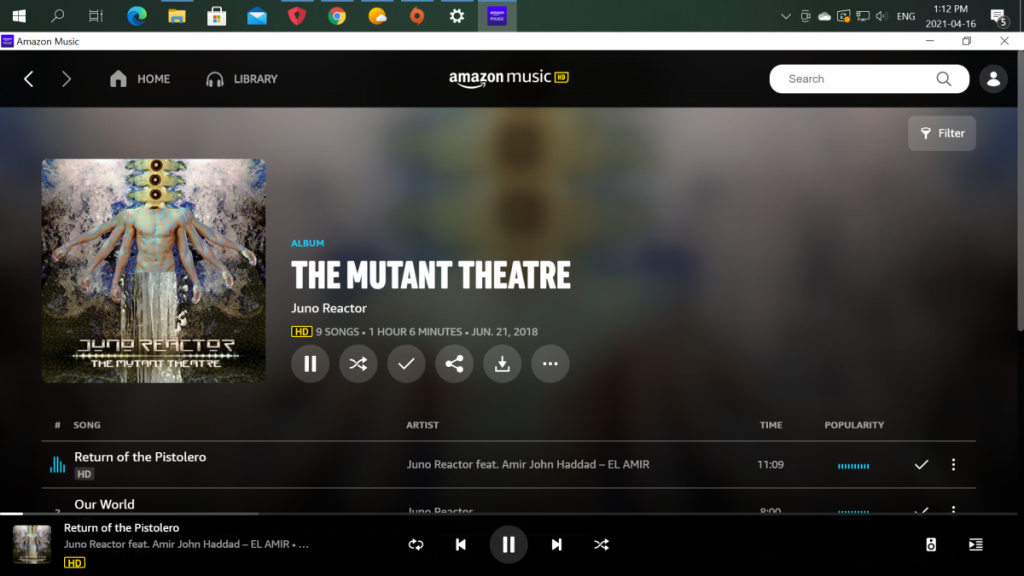Screen dimensions: 1024x576
Task: Click the now-playing title Return of the Pistolero
Action: [x=121, y=528]
